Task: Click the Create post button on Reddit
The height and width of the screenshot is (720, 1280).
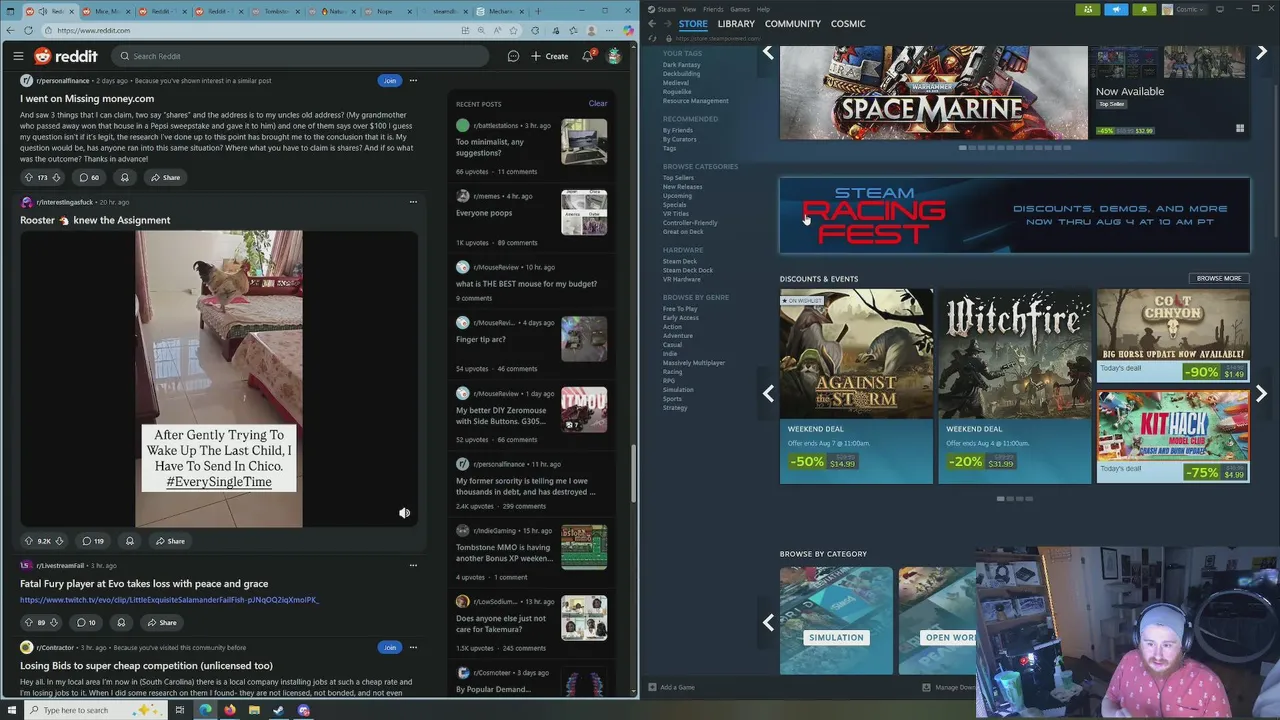Action: click(550, 56)
